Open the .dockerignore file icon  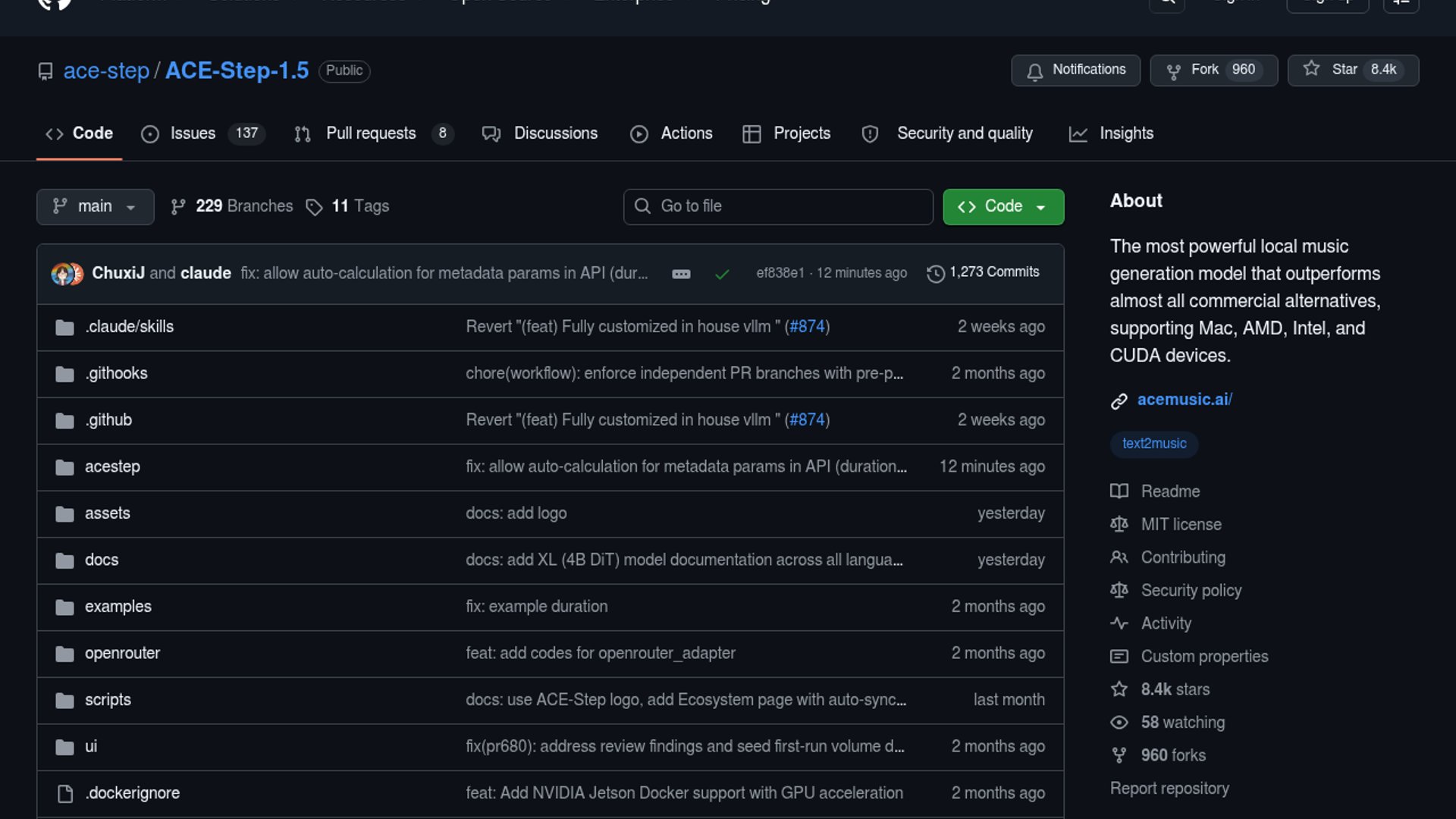[x=64, y=793]
